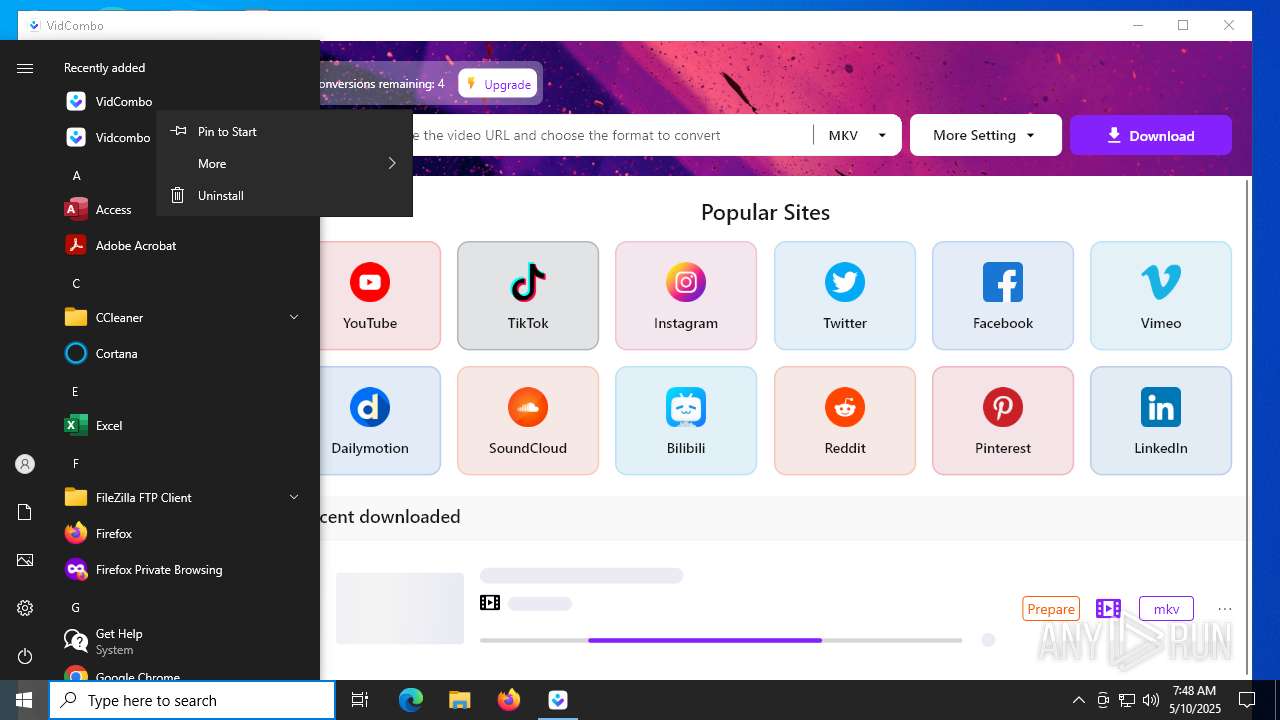Image resolution: width=1280 pixels, height=720 pixels.
Task: Expand the More submenu in context menu
Action: click(284, 164)
